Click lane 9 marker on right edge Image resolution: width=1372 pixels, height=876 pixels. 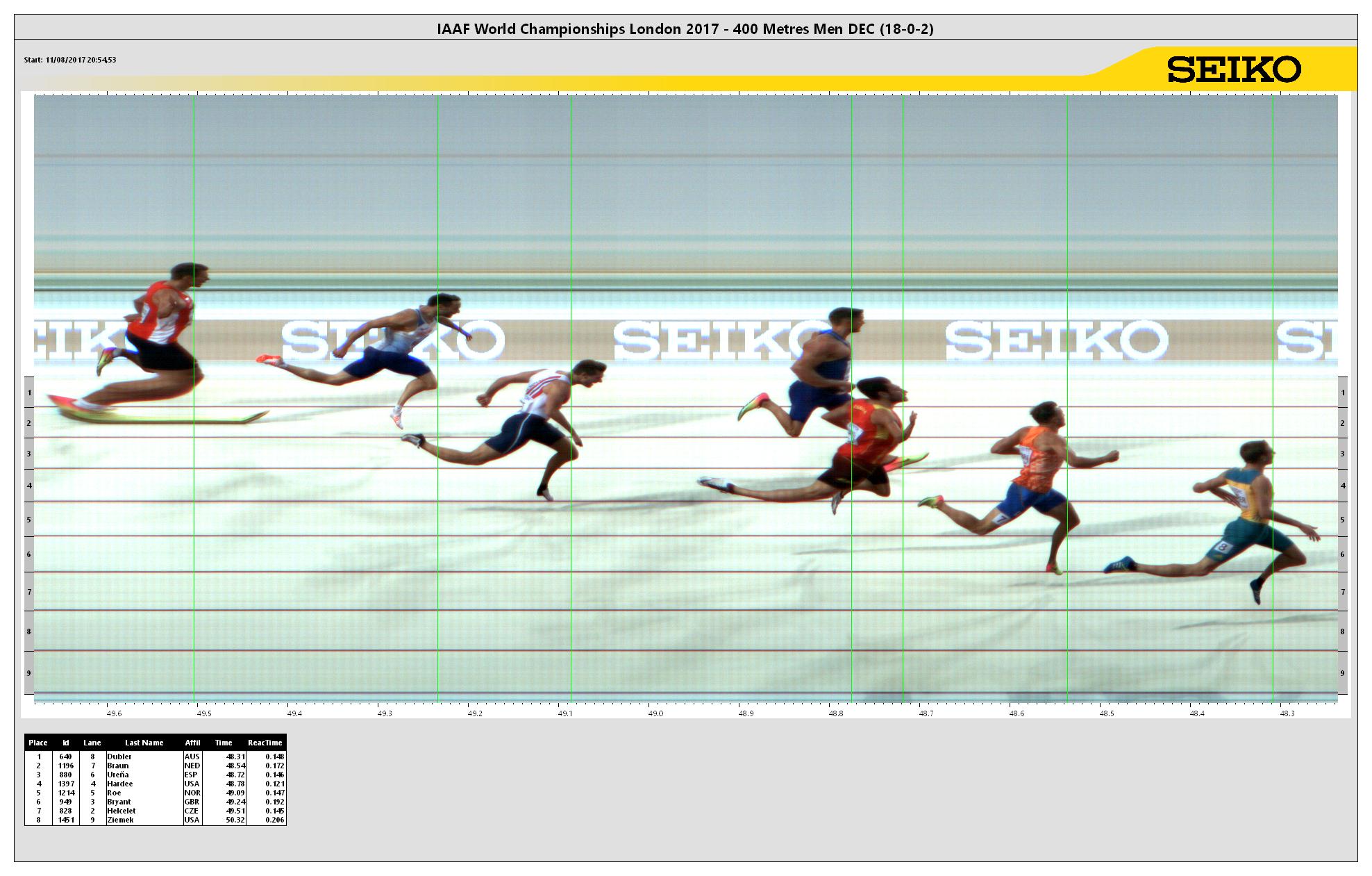[1342, 673]
